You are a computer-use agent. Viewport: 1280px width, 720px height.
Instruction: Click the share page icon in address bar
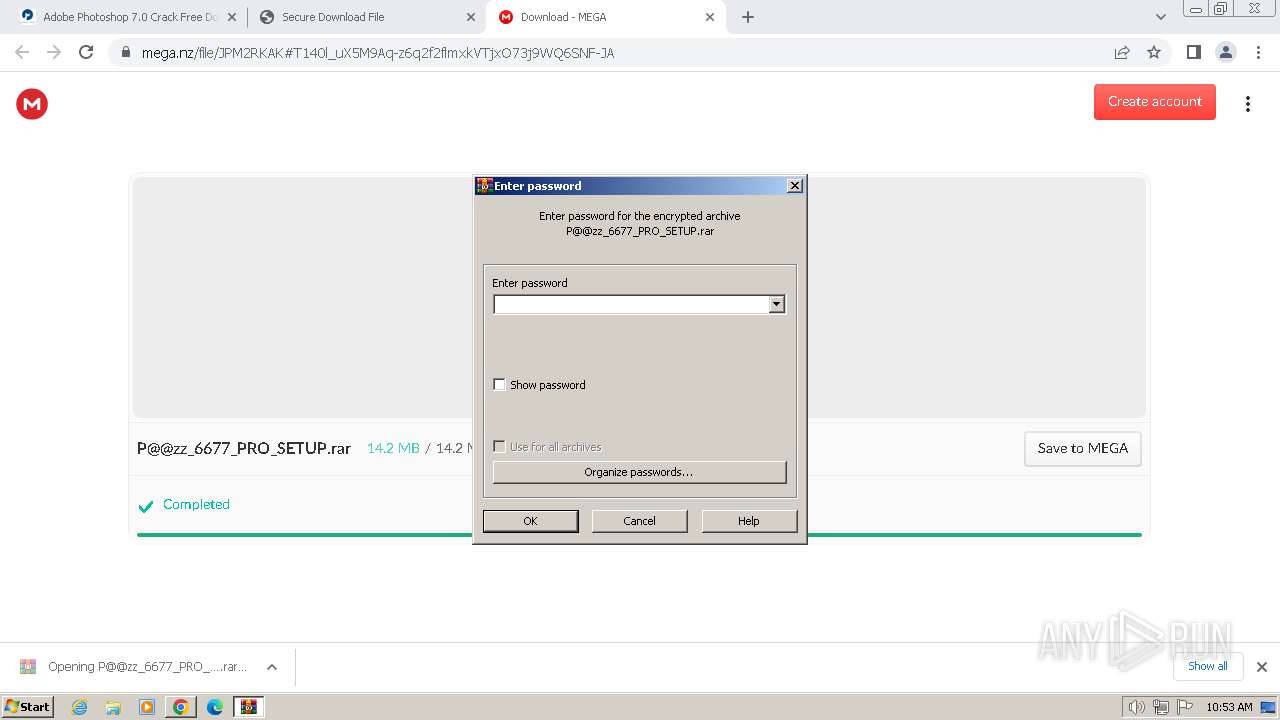(x=1122, y=52)
